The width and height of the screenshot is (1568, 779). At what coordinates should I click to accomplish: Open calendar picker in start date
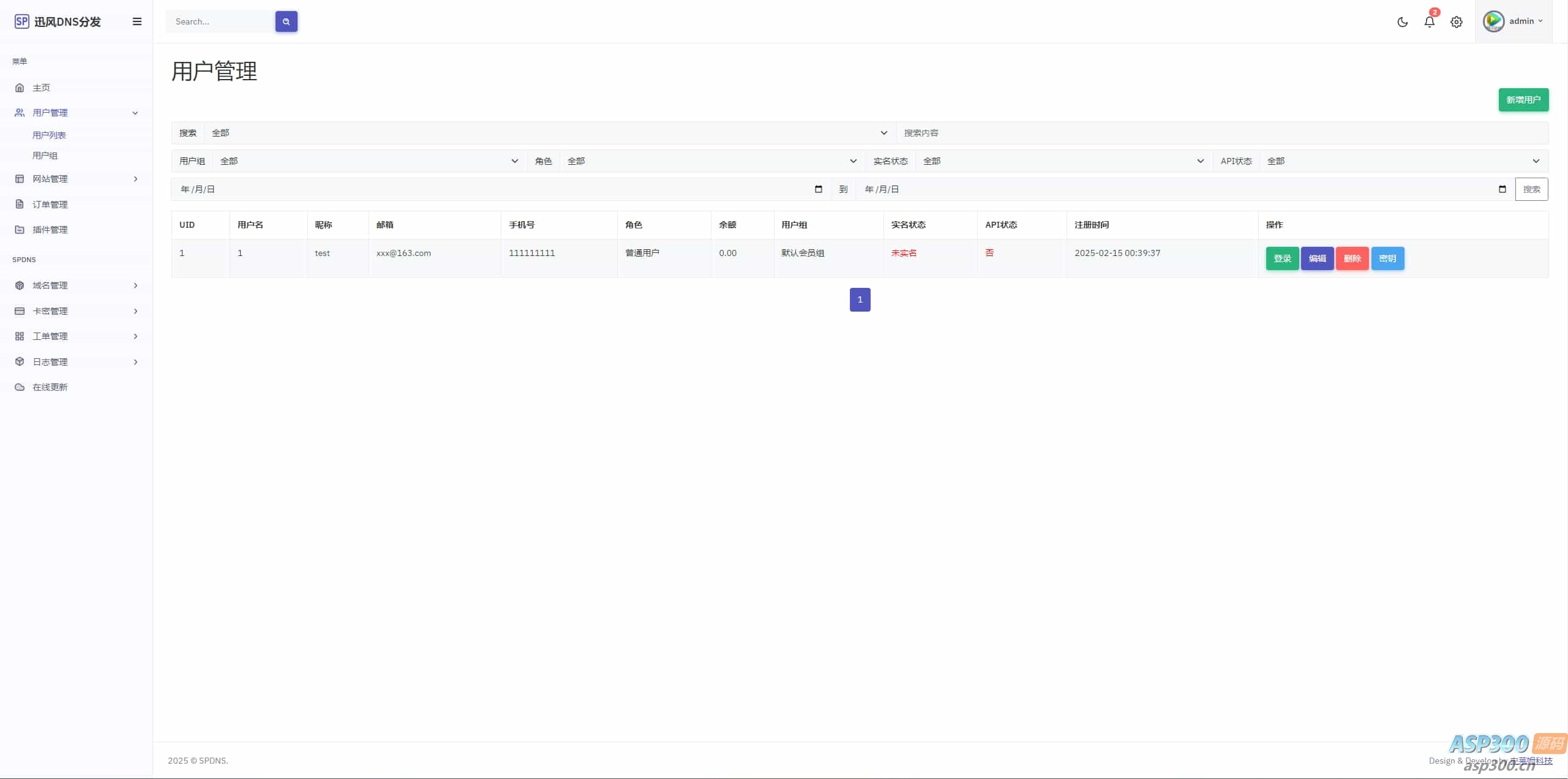click(x=818, y=189)
